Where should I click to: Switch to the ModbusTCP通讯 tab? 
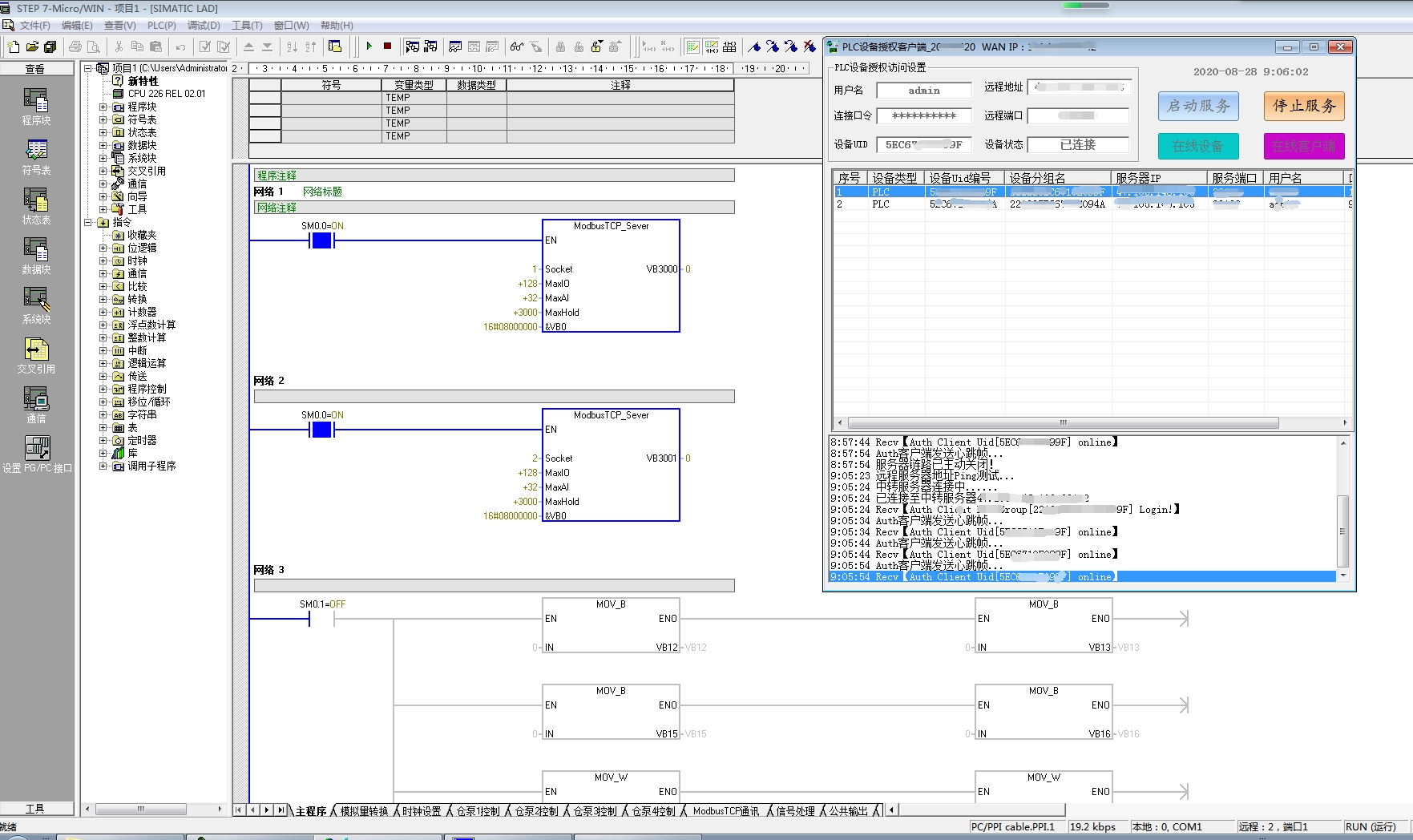click(x=725, y=811)
